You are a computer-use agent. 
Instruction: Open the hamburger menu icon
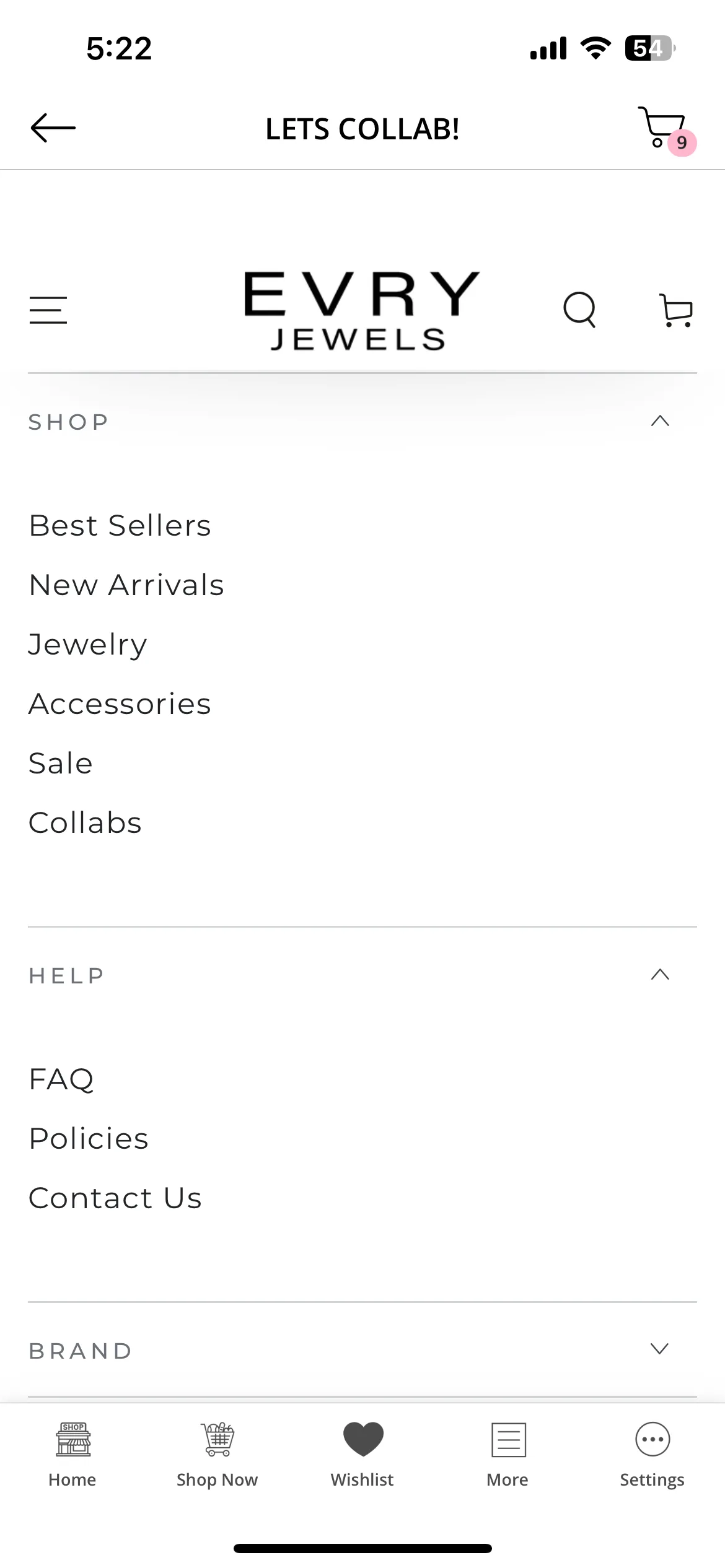48,310
